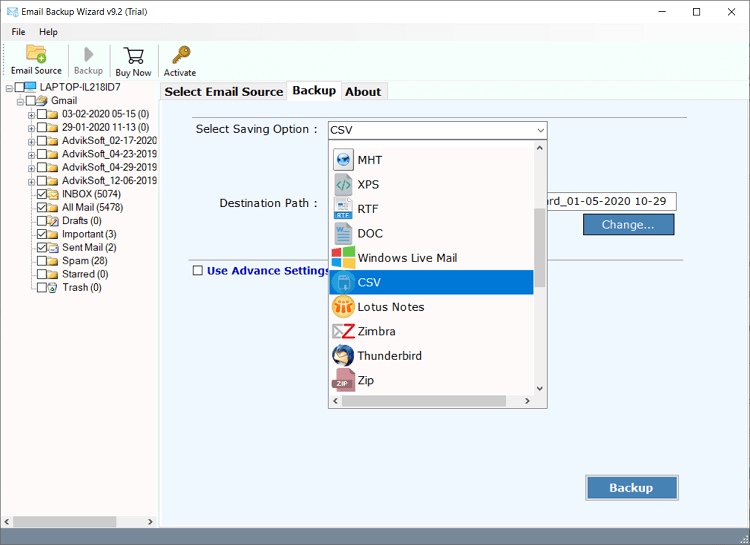This screenshot has width=750, height=545.
Task: Uncheck the Important (3) checkbox
Action: pyautogui.click(x=42, y=234)
